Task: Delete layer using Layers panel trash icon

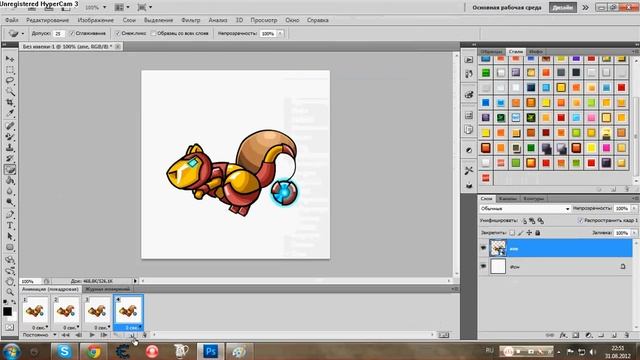Action: click(x=627, y=335)
